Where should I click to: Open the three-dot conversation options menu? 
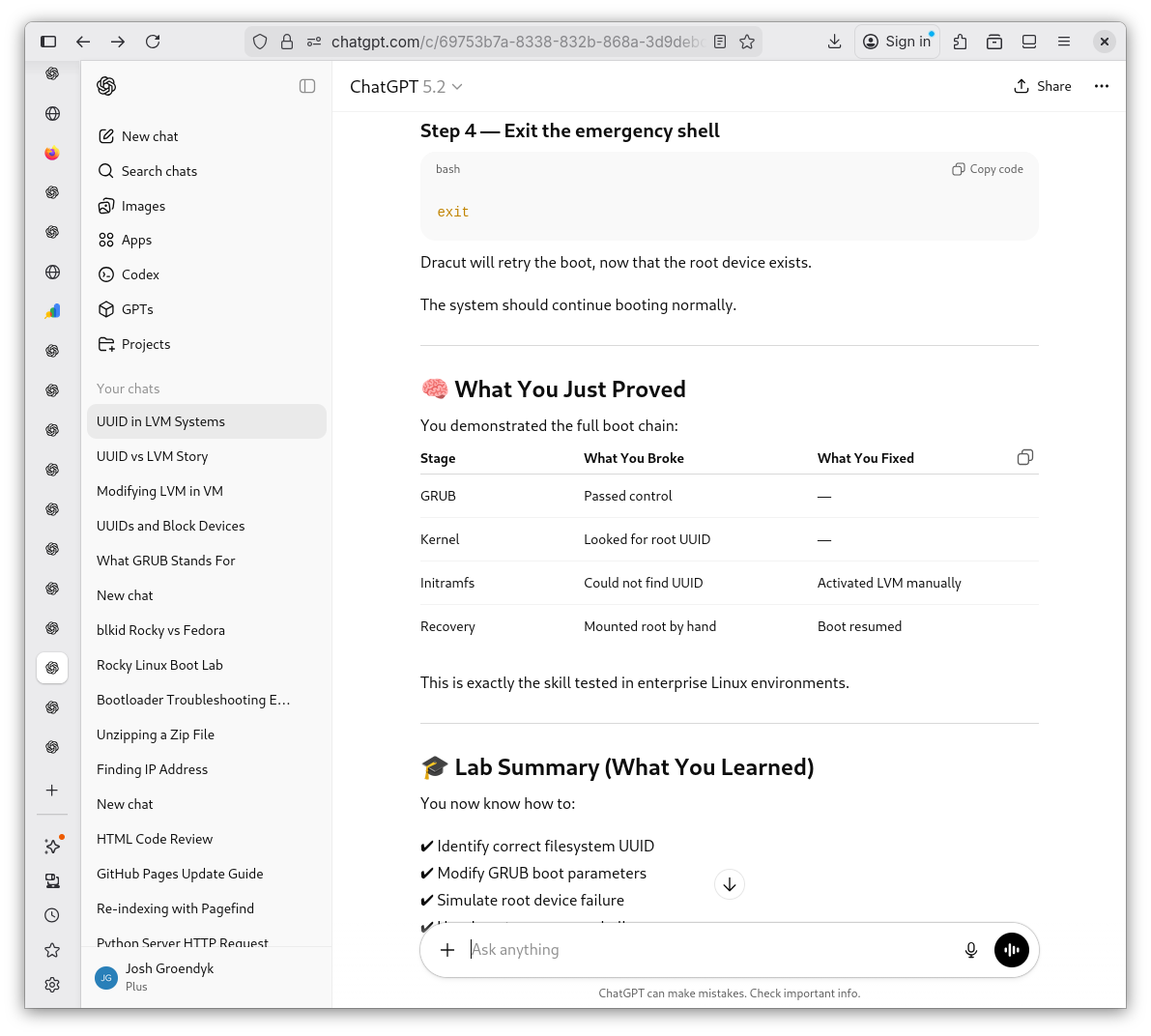click(1101, 86)
